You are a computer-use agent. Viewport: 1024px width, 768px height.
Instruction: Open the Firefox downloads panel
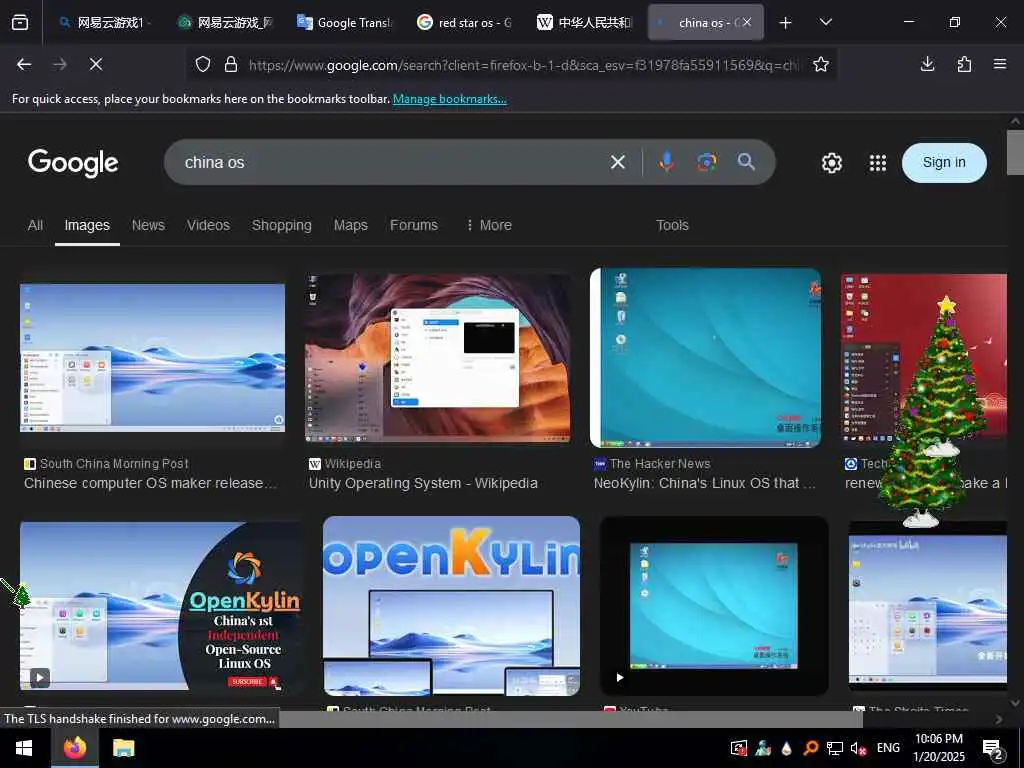(927, 64)
